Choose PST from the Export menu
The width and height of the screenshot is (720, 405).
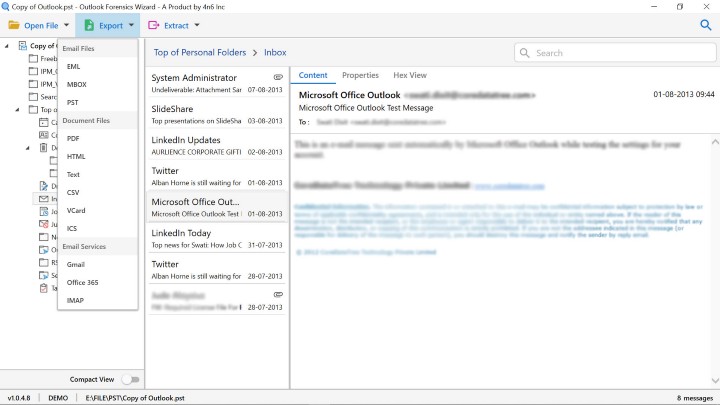[98, 102]
